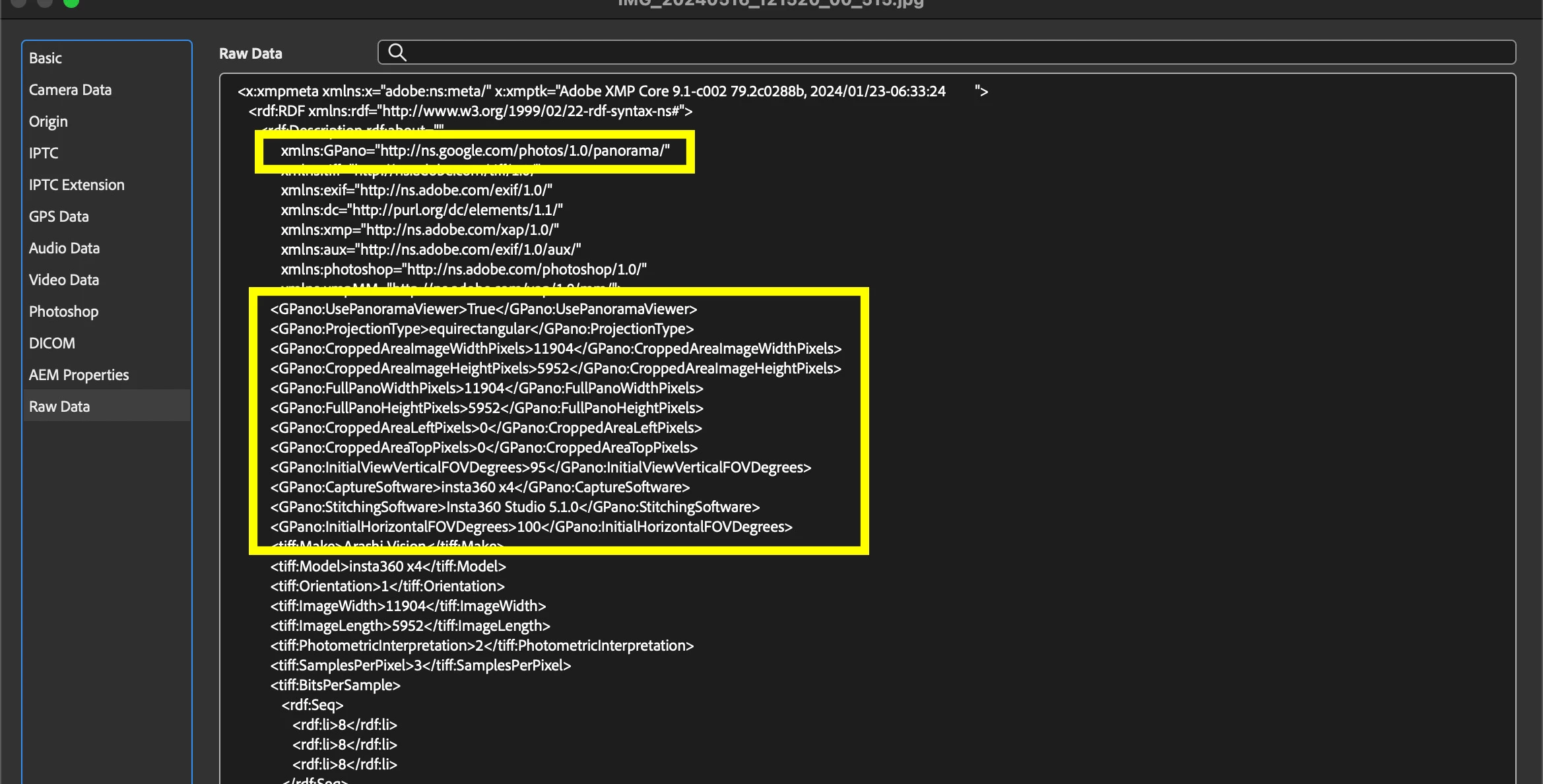Switch to the Camera Data section

pos(70,90)
